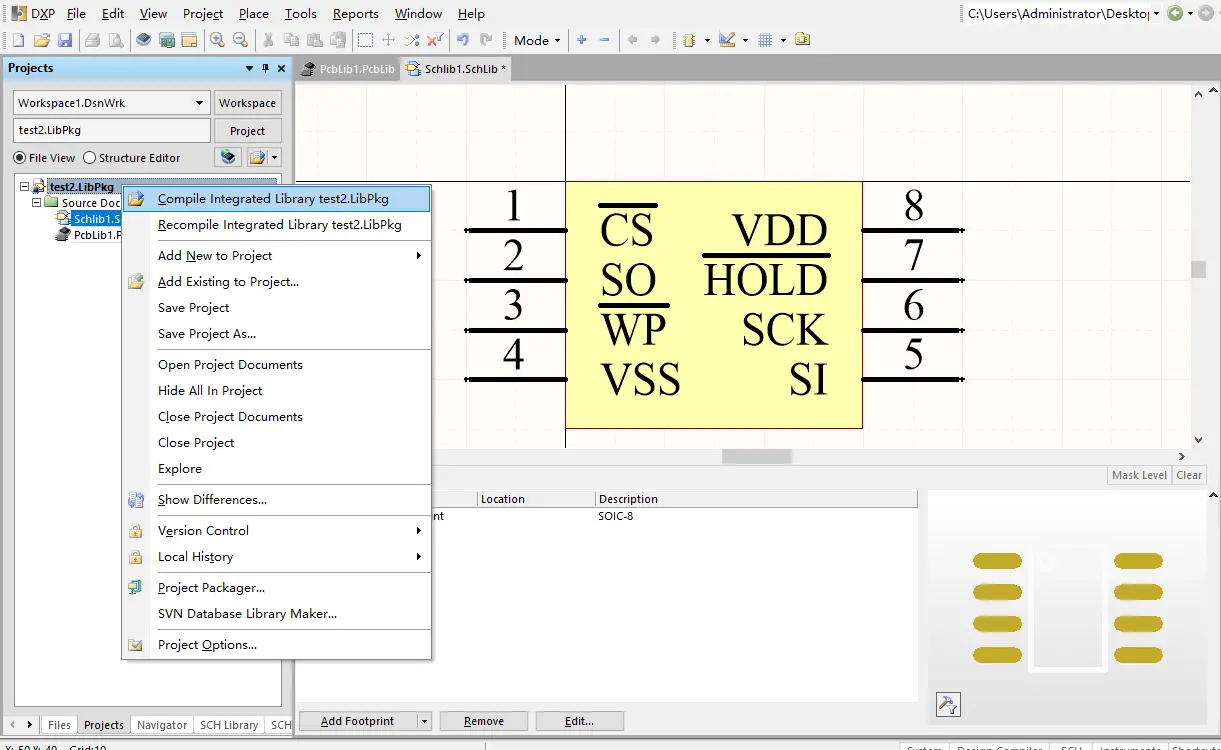Select the File View radio button
Screen dimensions: 1221x750
20,158
